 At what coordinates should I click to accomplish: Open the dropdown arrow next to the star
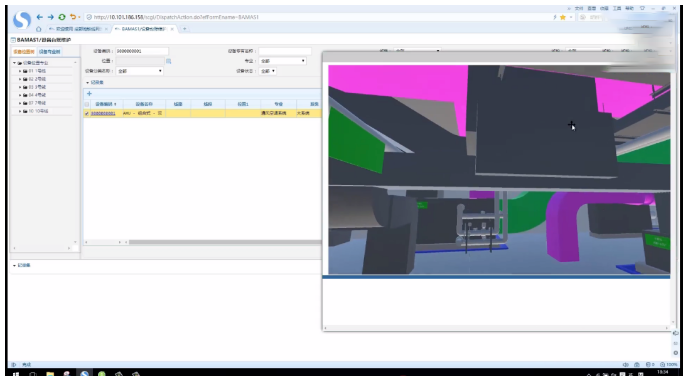click(571, 17)
